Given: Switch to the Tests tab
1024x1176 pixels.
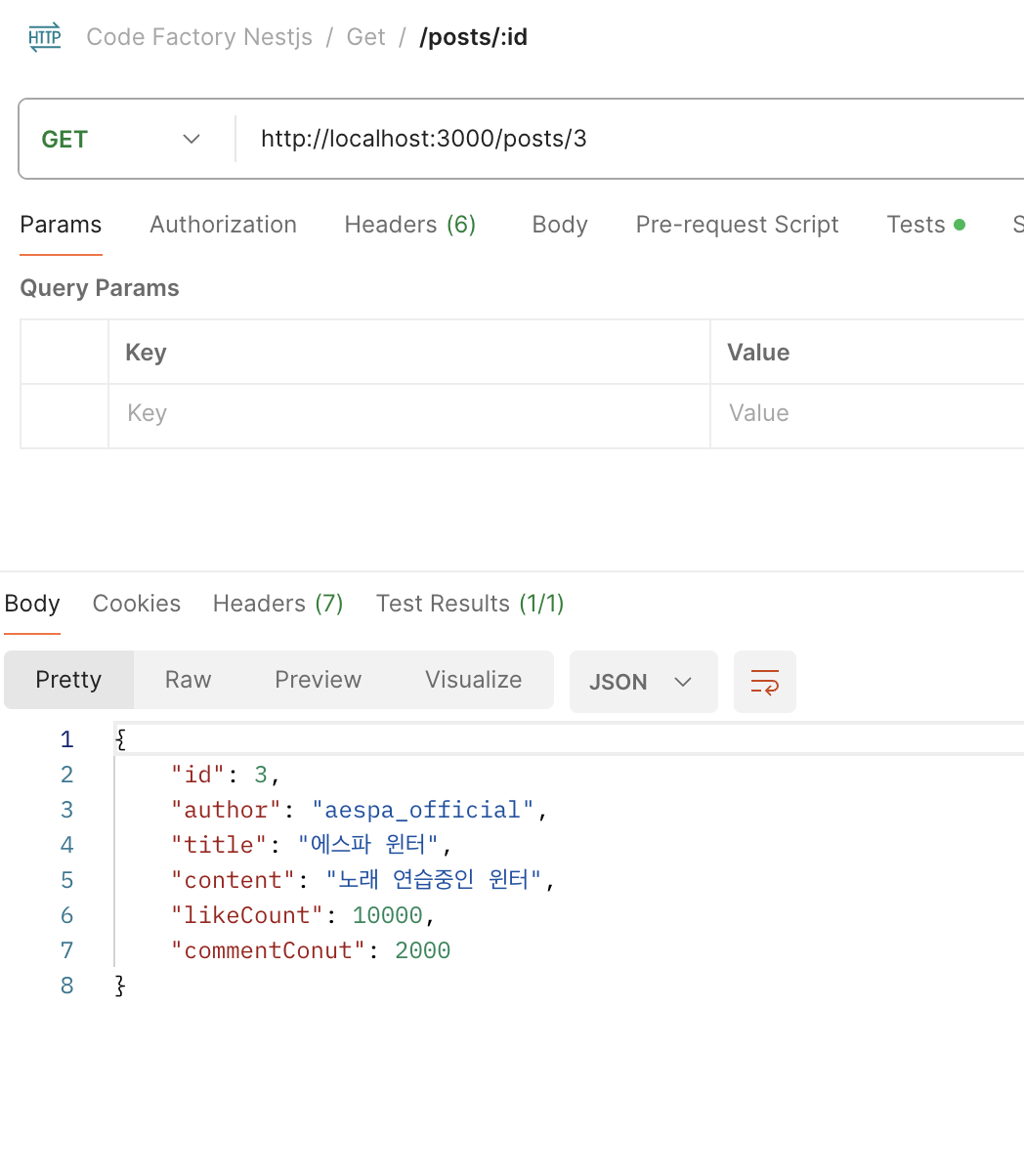Looking at the screenshot, I should (x=916, y=225).
